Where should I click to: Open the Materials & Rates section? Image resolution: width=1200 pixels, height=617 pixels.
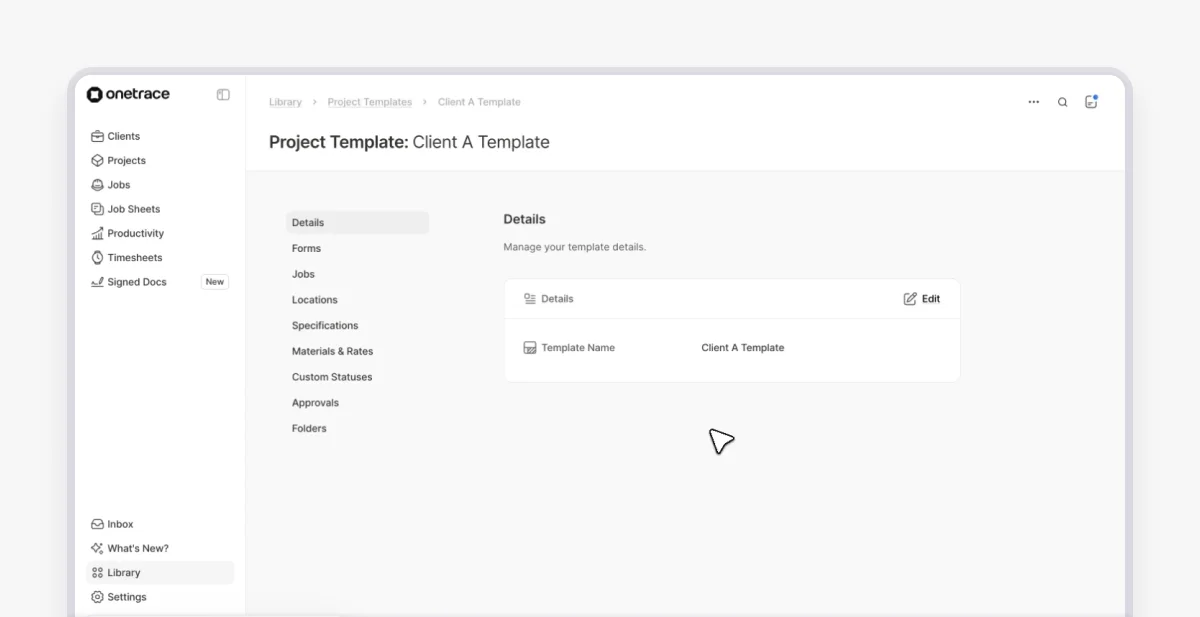tap(331, 351)
